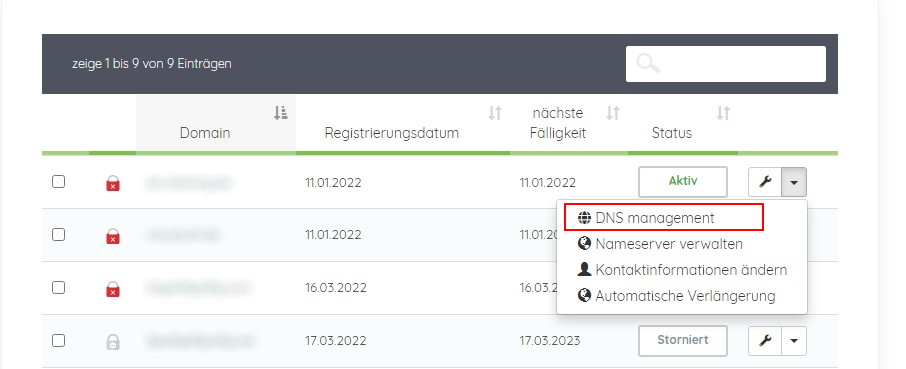Expand dropdown arrow in the Storniert row
906x369 pixels.
click(x=794, y=341)
